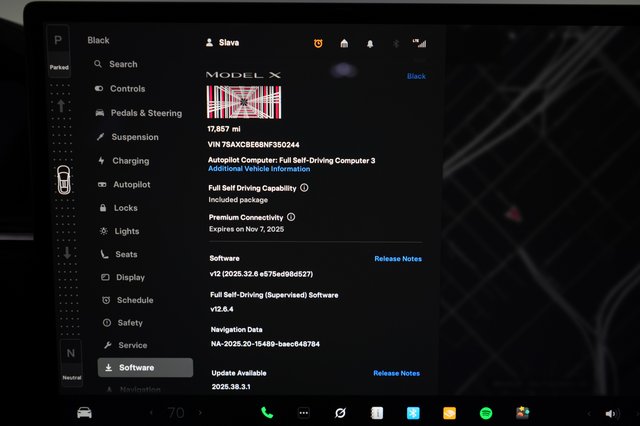This screenshot has height=426, width=640.
Task: Open Pedals & Steering settings
Action: (138, 113)
